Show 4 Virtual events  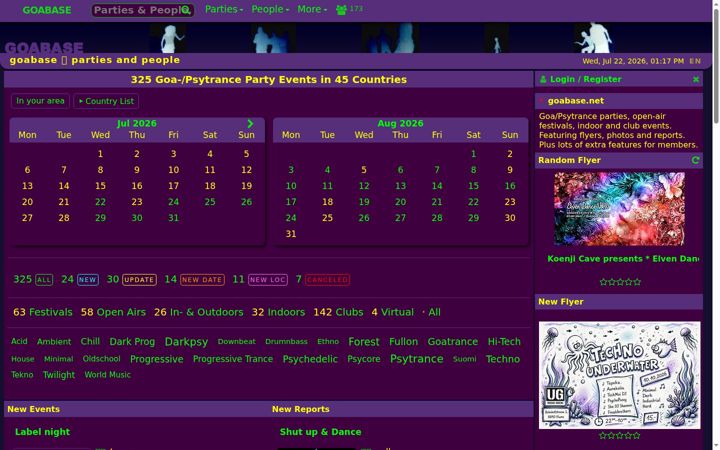393,312
